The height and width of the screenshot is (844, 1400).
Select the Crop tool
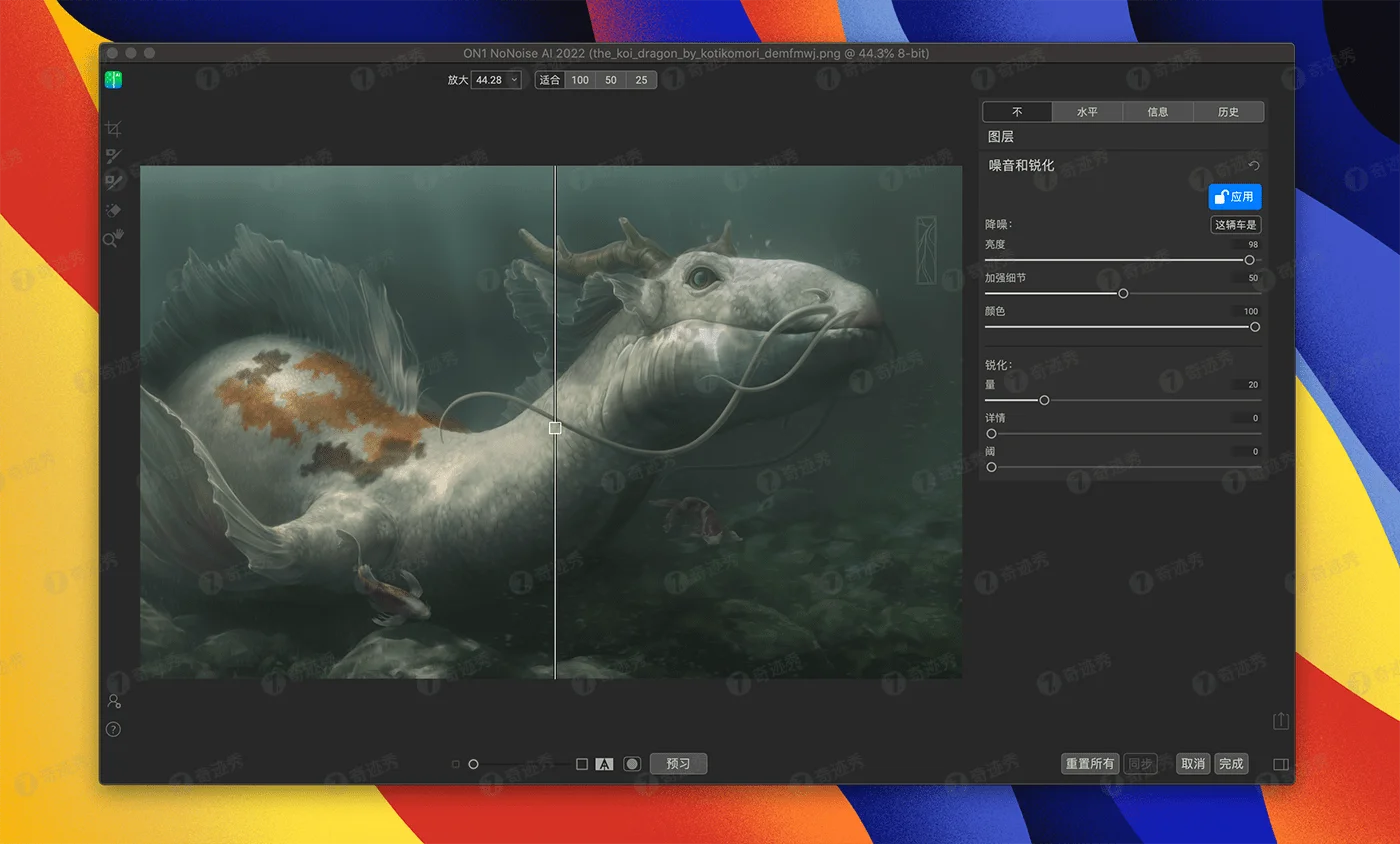(114, 129)
